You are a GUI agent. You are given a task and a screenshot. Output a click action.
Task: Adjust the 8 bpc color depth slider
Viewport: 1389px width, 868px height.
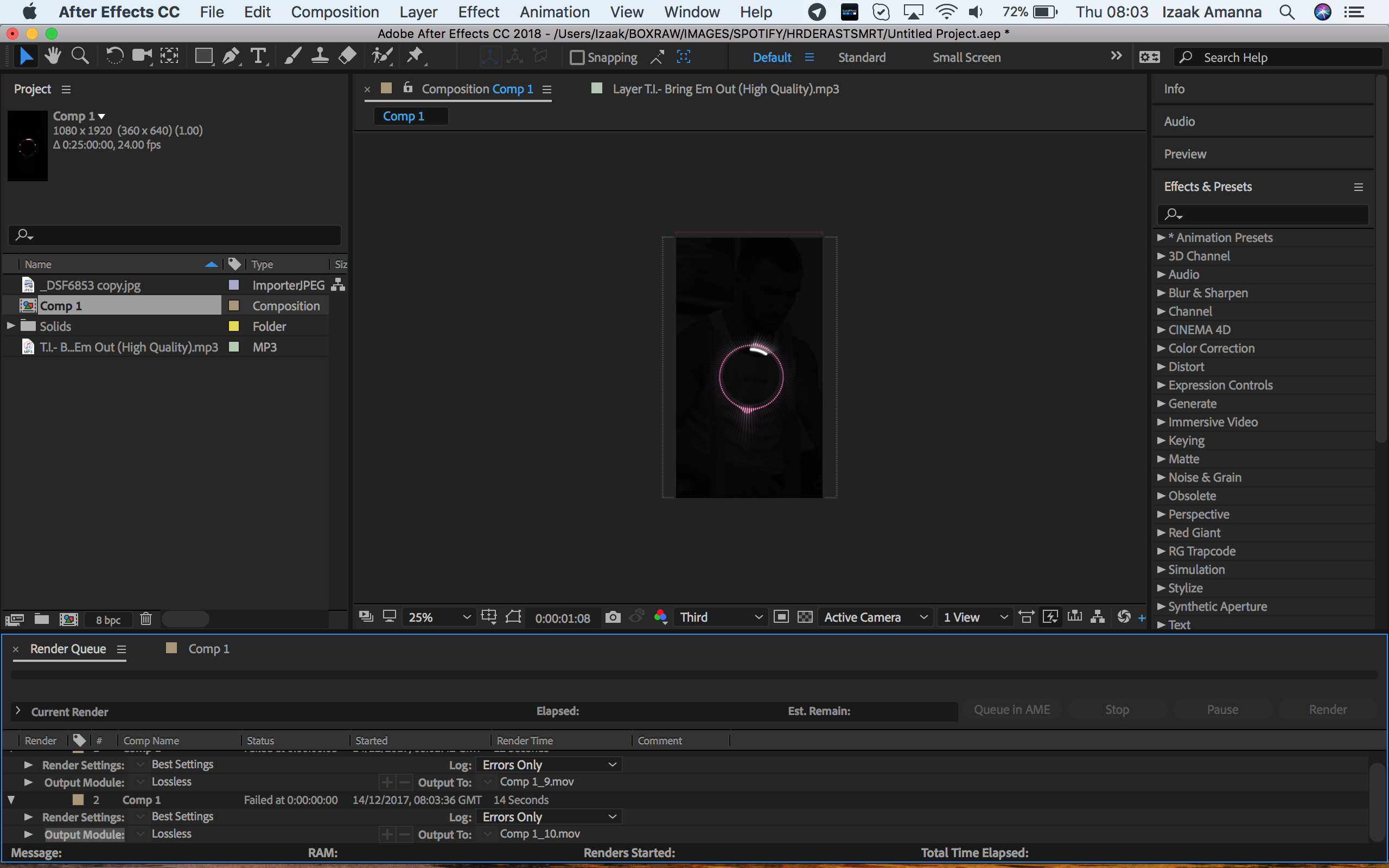(x=108, y=618)
